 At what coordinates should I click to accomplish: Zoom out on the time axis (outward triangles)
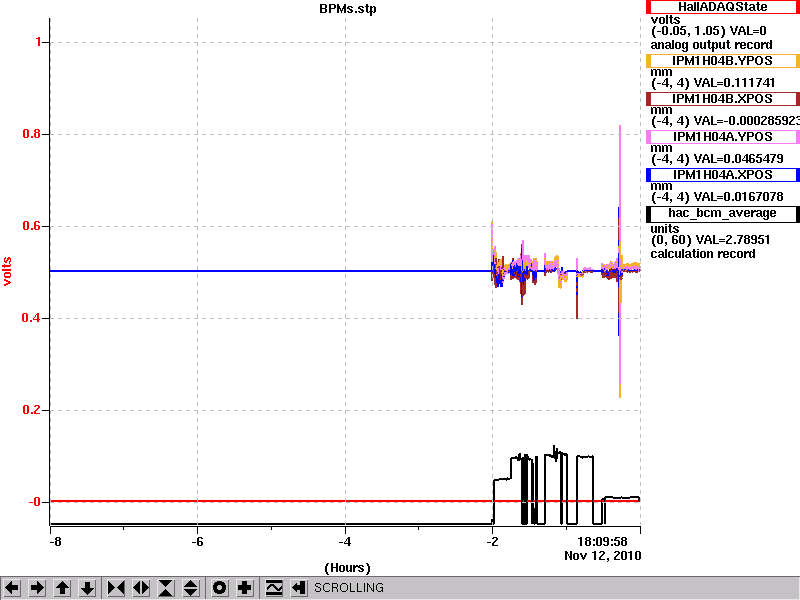(141, 588)
